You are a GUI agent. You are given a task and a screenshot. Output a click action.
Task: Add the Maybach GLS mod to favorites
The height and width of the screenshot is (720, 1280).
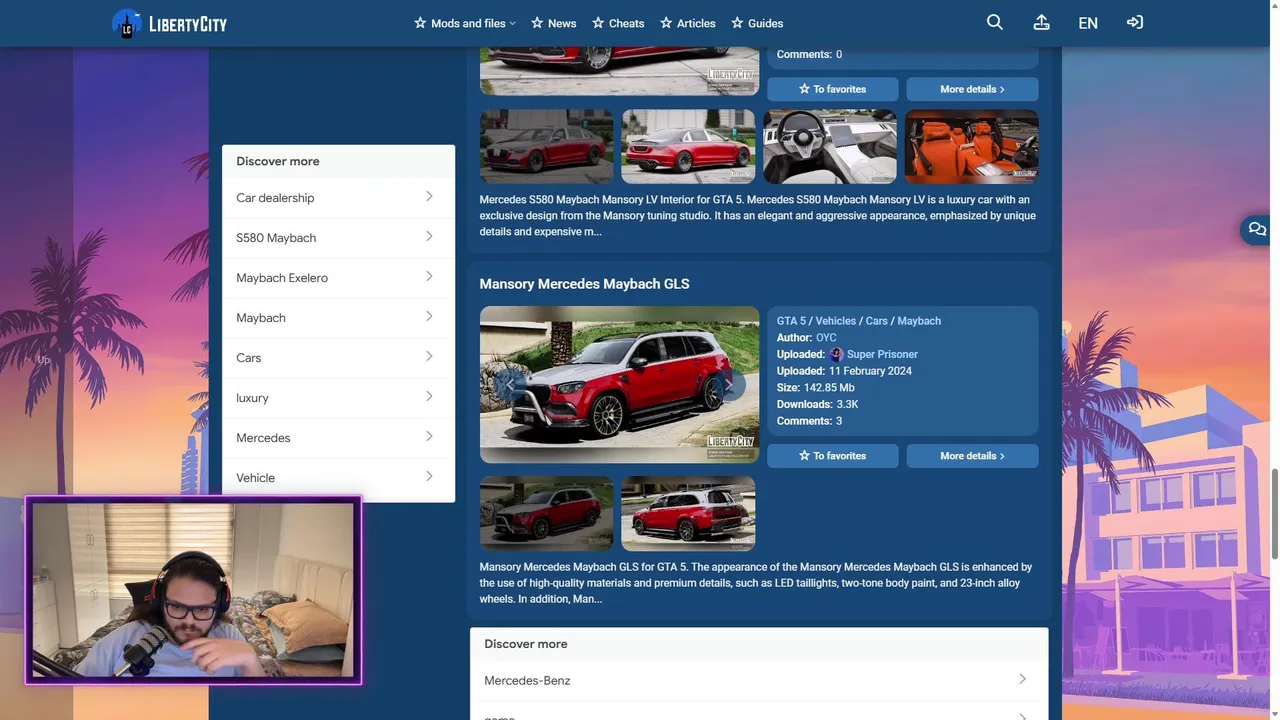[x=832, y=456]
